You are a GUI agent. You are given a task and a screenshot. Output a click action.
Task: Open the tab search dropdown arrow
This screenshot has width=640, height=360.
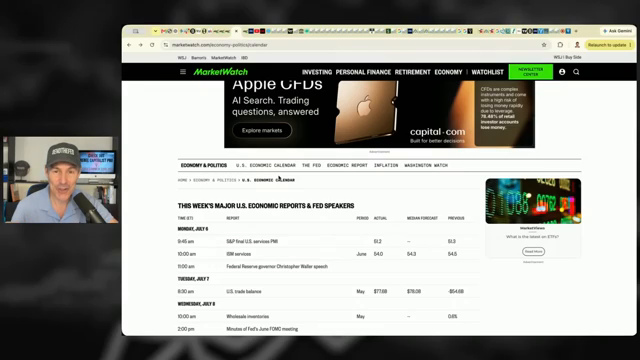click(155, 31)
